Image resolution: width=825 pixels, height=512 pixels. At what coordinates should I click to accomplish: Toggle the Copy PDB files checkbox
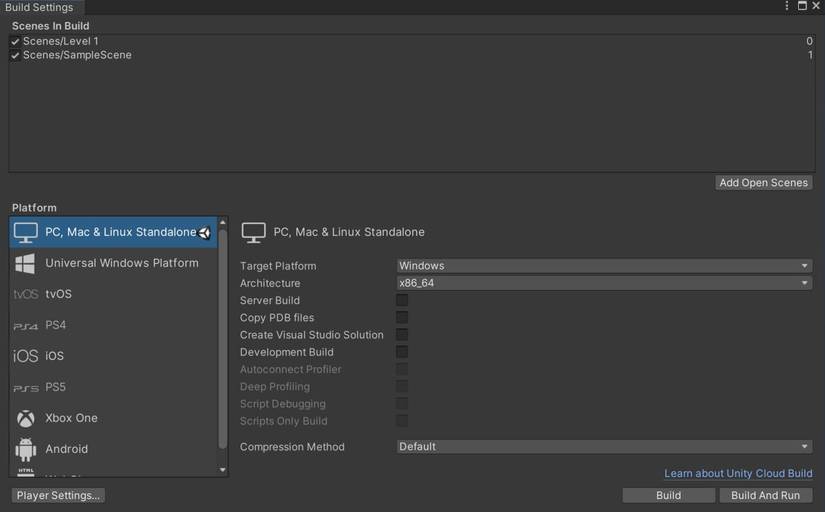(x=402, y=318)
